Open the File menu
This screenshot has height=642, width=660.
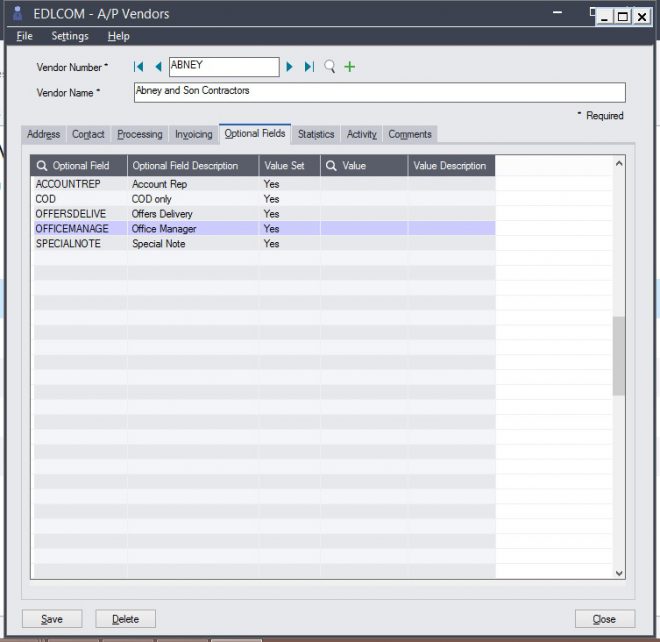coord(24,36)
